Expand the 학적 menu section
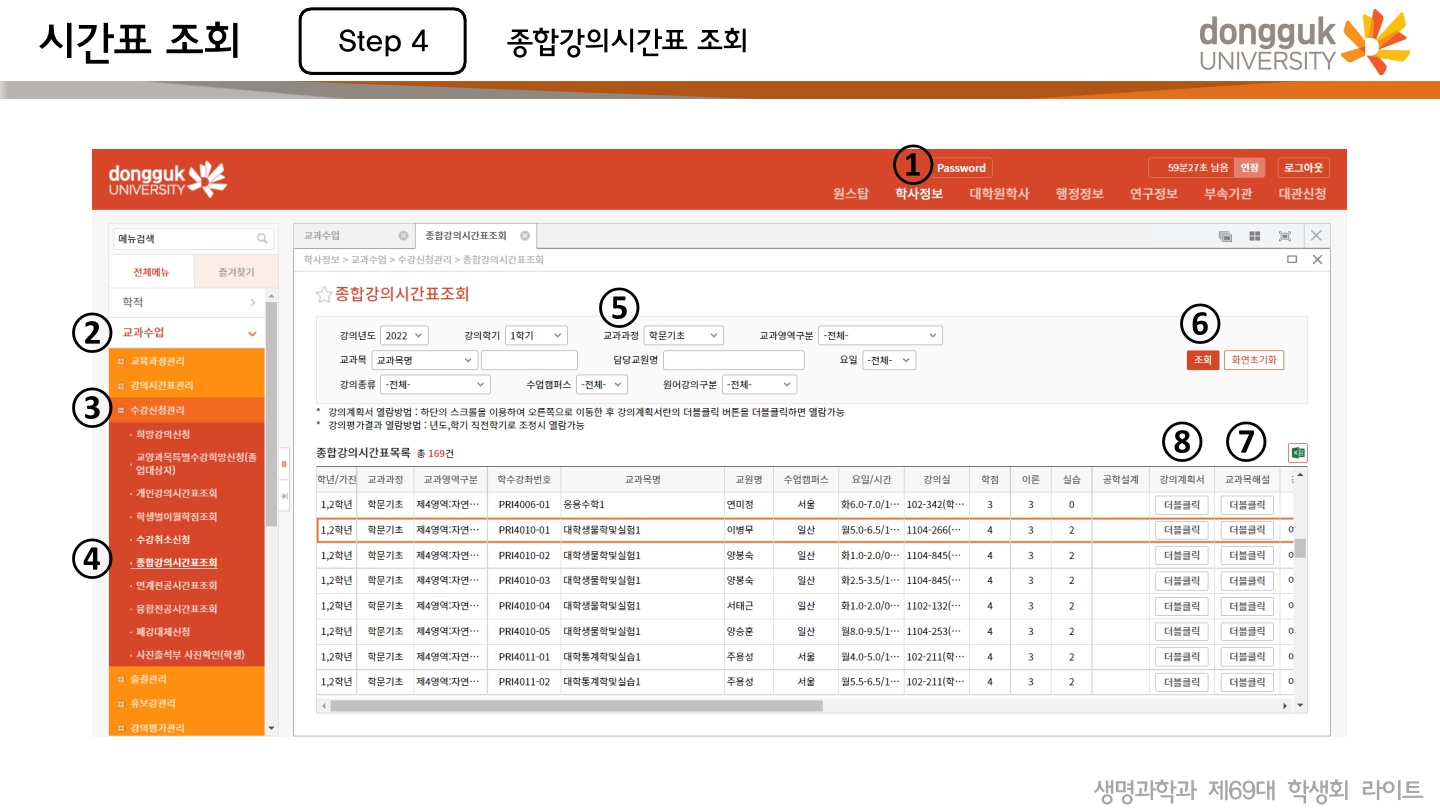The image size is (1440, 810). pyautogui.click(x=186, y=301)
